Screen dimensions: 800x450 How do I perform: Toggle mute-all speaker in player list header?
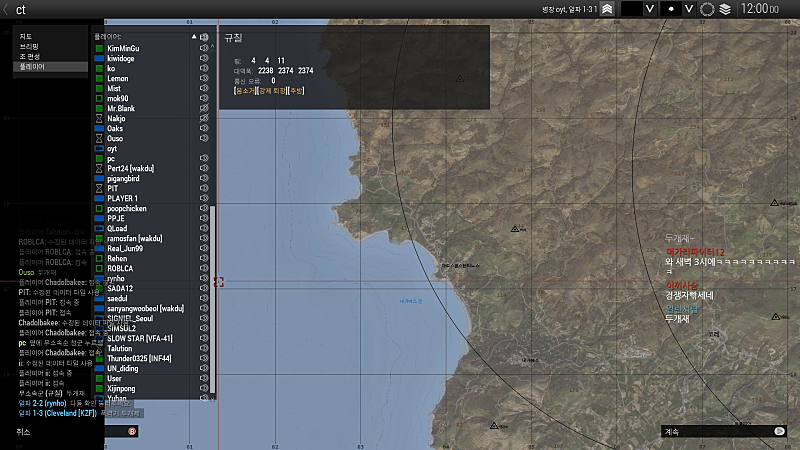pos(204,37)
